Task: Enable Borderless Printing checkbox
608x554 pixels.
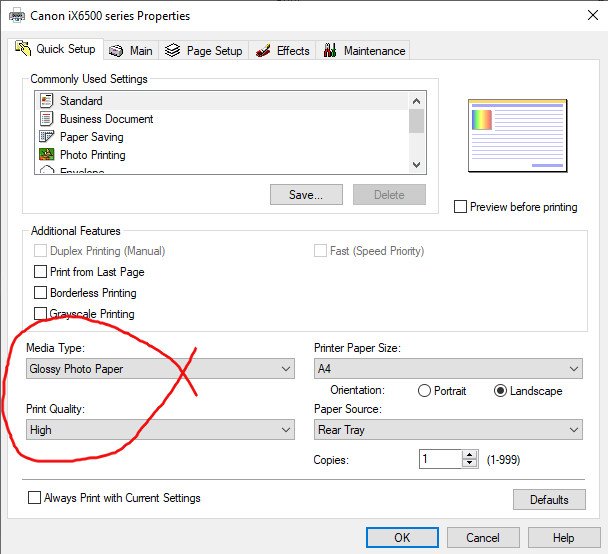Action: point(40,292)
